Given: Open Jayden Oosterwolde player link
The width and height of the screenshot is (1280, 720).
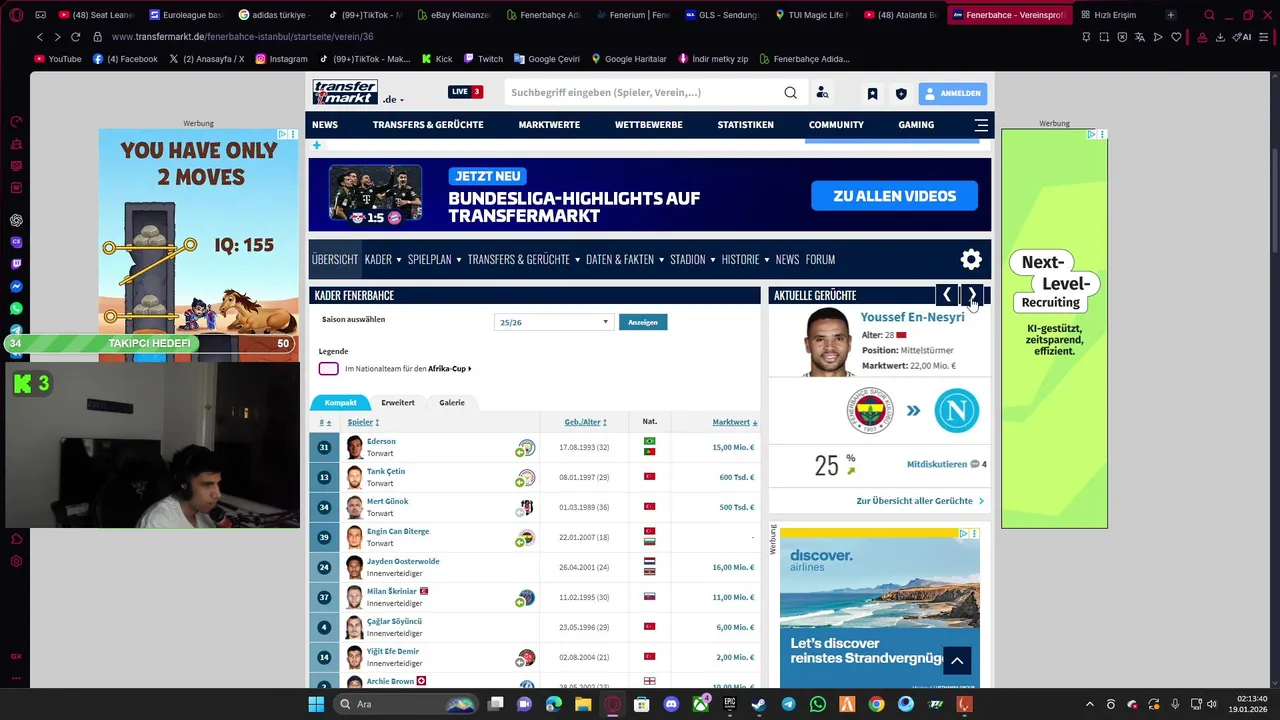Looking at the screenshot, I should point(403,561).
